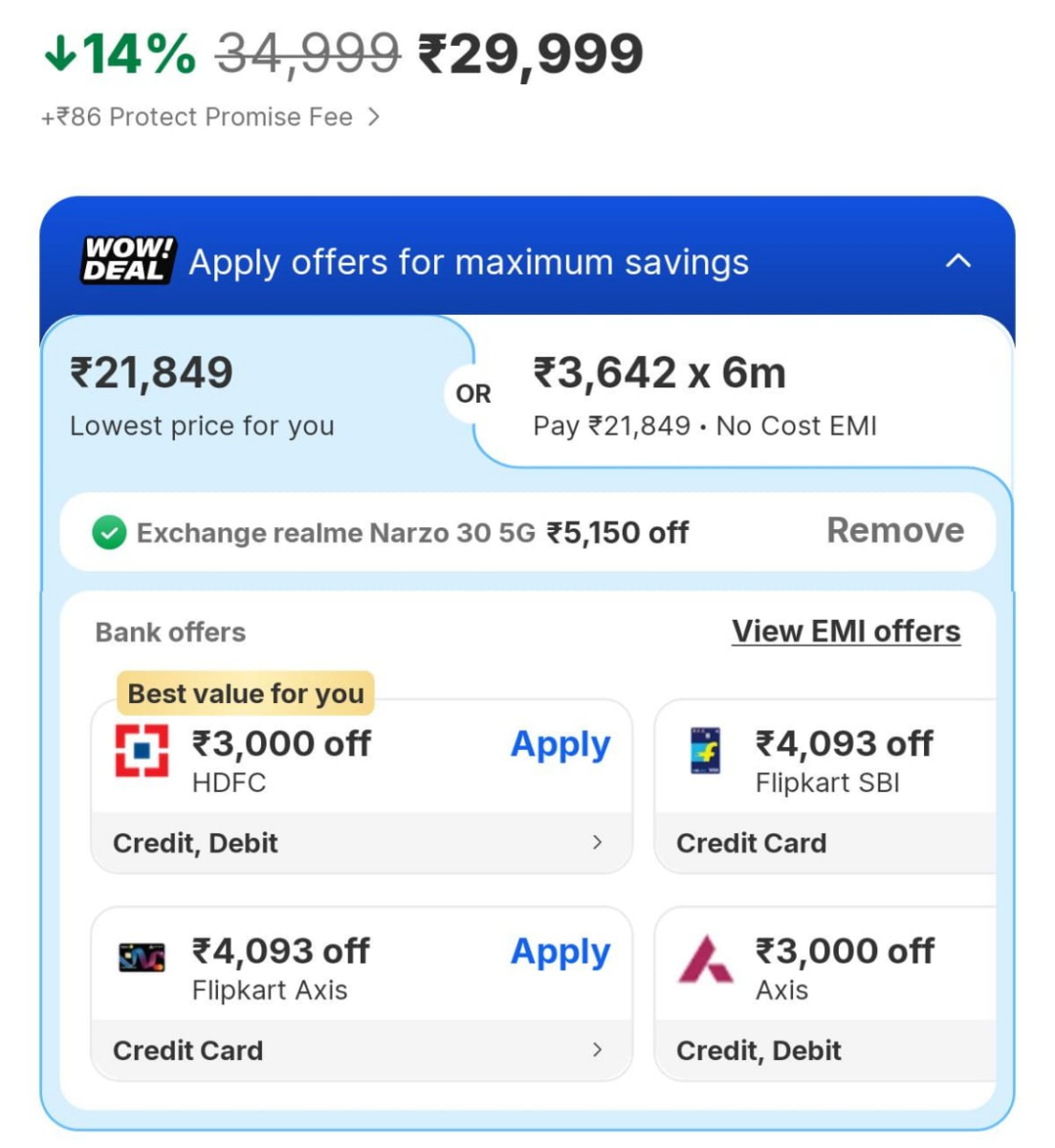1055x1148 pixels.
Task: Apply the HDFC ₹3,000 off offer
Action: [560, 744]
